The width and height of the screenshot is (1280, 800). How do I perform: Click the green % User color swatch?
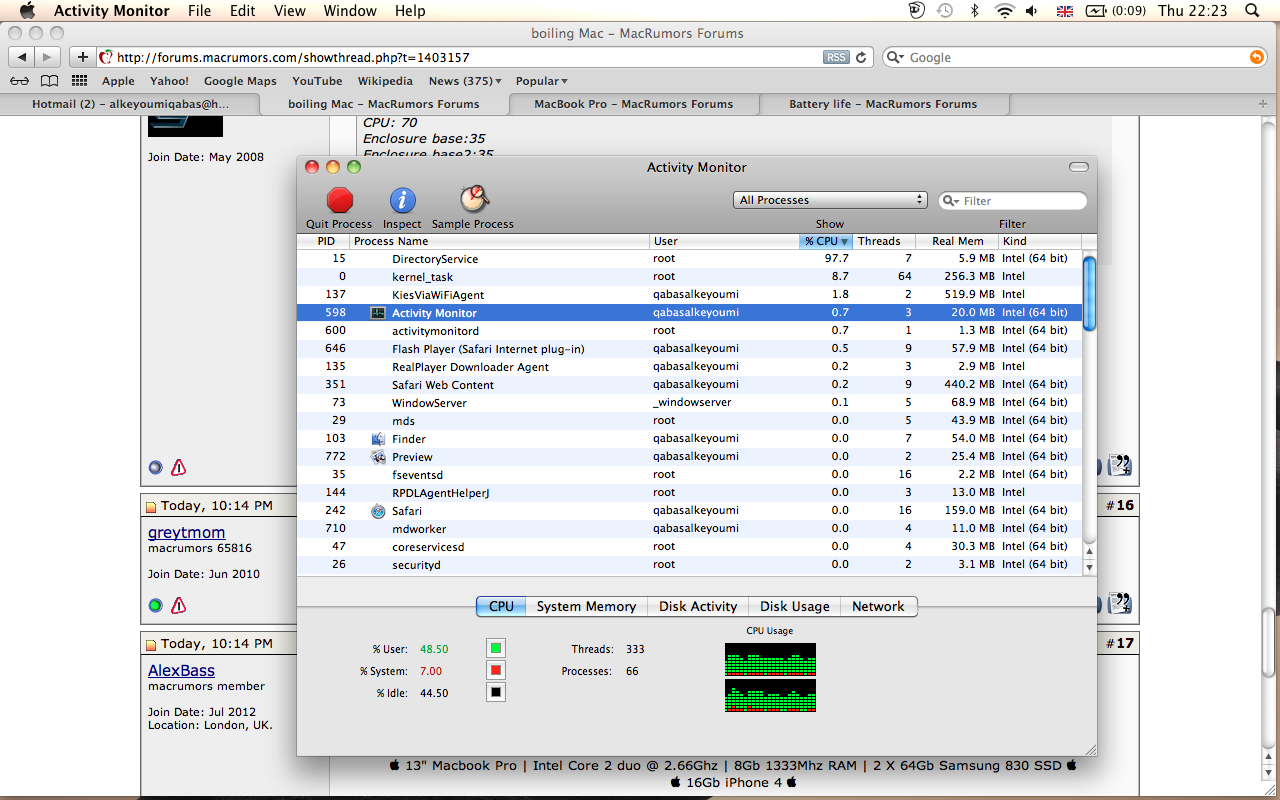pos(496,649)
